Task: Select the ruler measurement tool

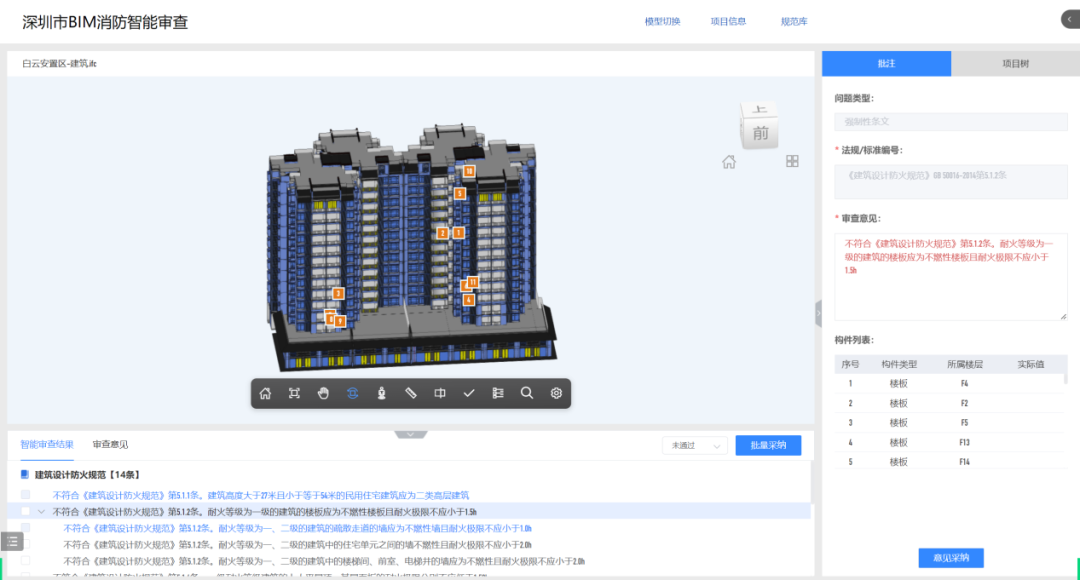Action: pos(410,393)
